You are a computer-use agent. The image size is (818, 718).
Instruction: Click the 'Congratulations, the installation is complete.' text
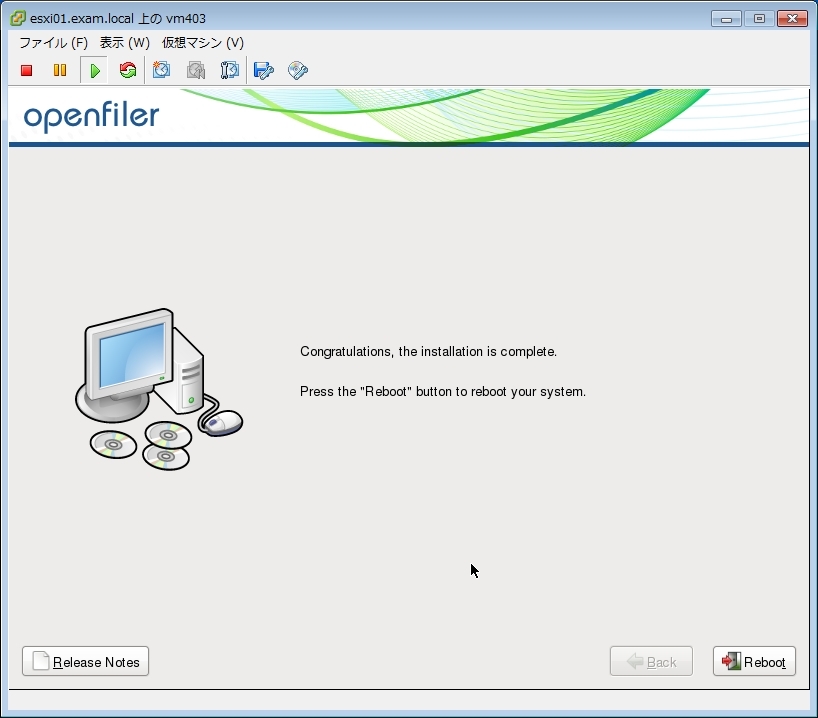click(428, 352)
